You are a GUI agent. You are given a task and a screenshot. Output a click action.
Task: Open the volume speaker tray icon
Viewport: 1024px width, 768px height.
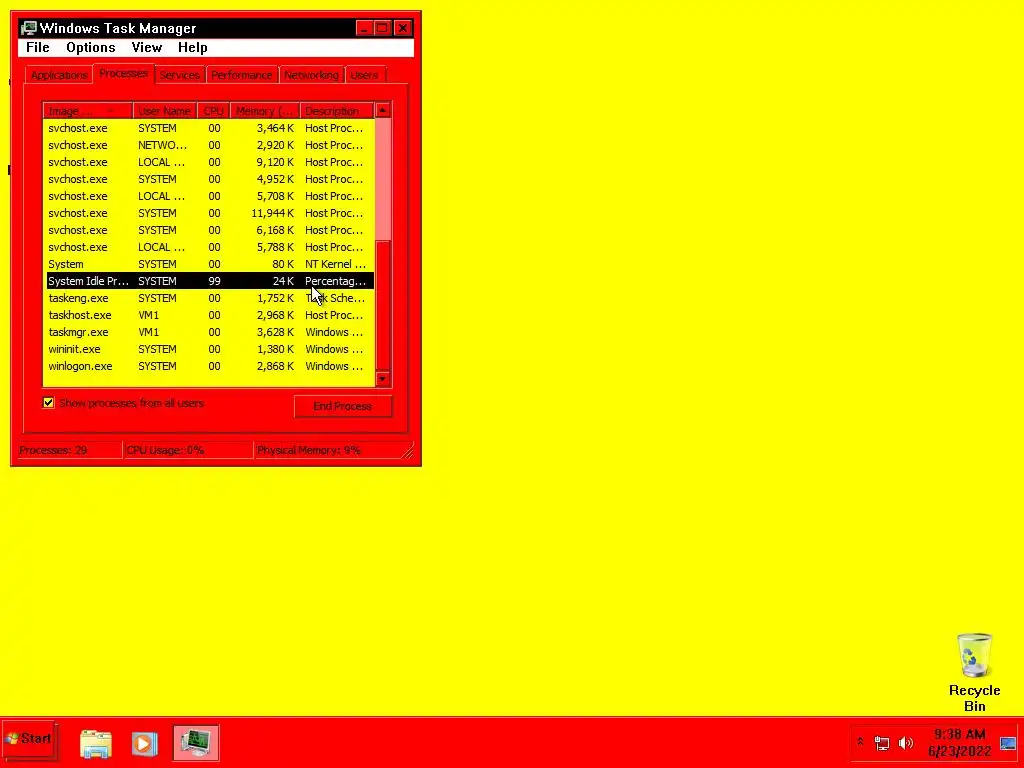(x=906, y=743)
